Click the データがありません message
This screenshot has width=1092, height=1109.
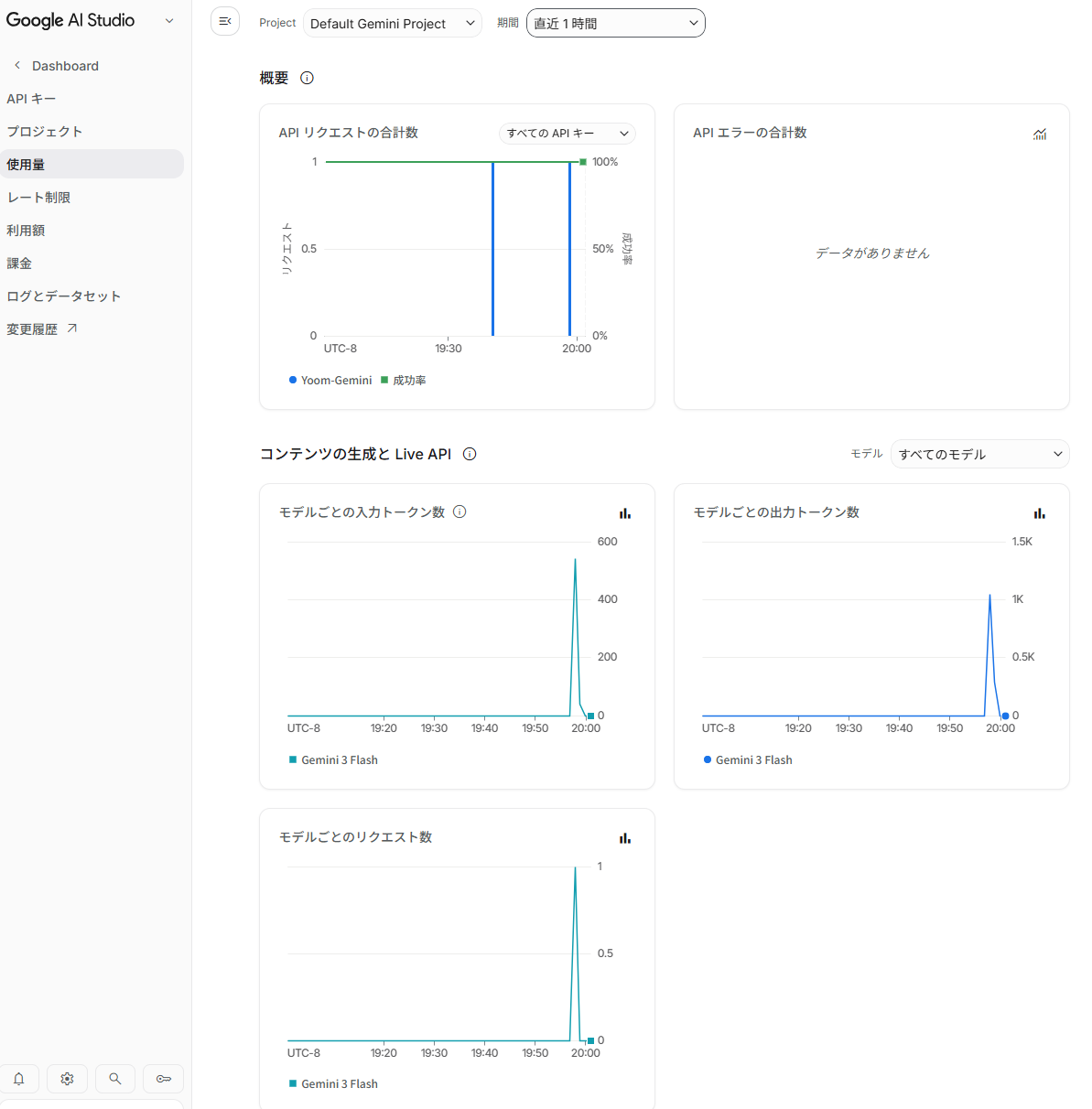pos(872,253)
